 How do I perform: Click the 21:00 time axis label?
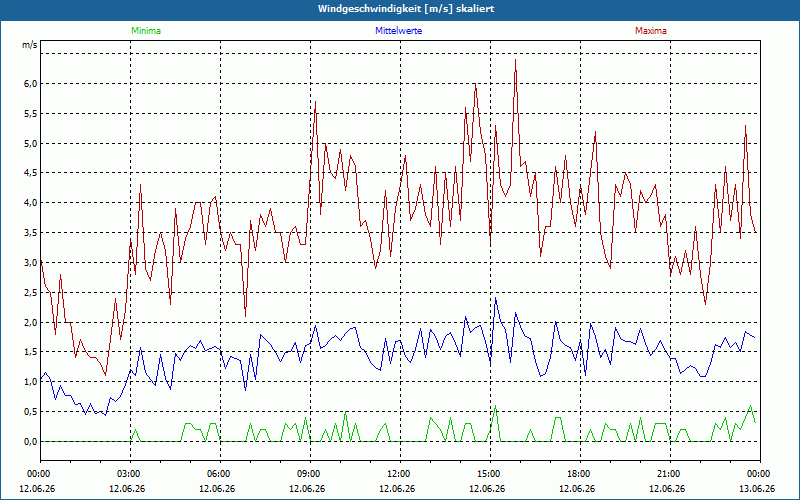pos(670,474)
